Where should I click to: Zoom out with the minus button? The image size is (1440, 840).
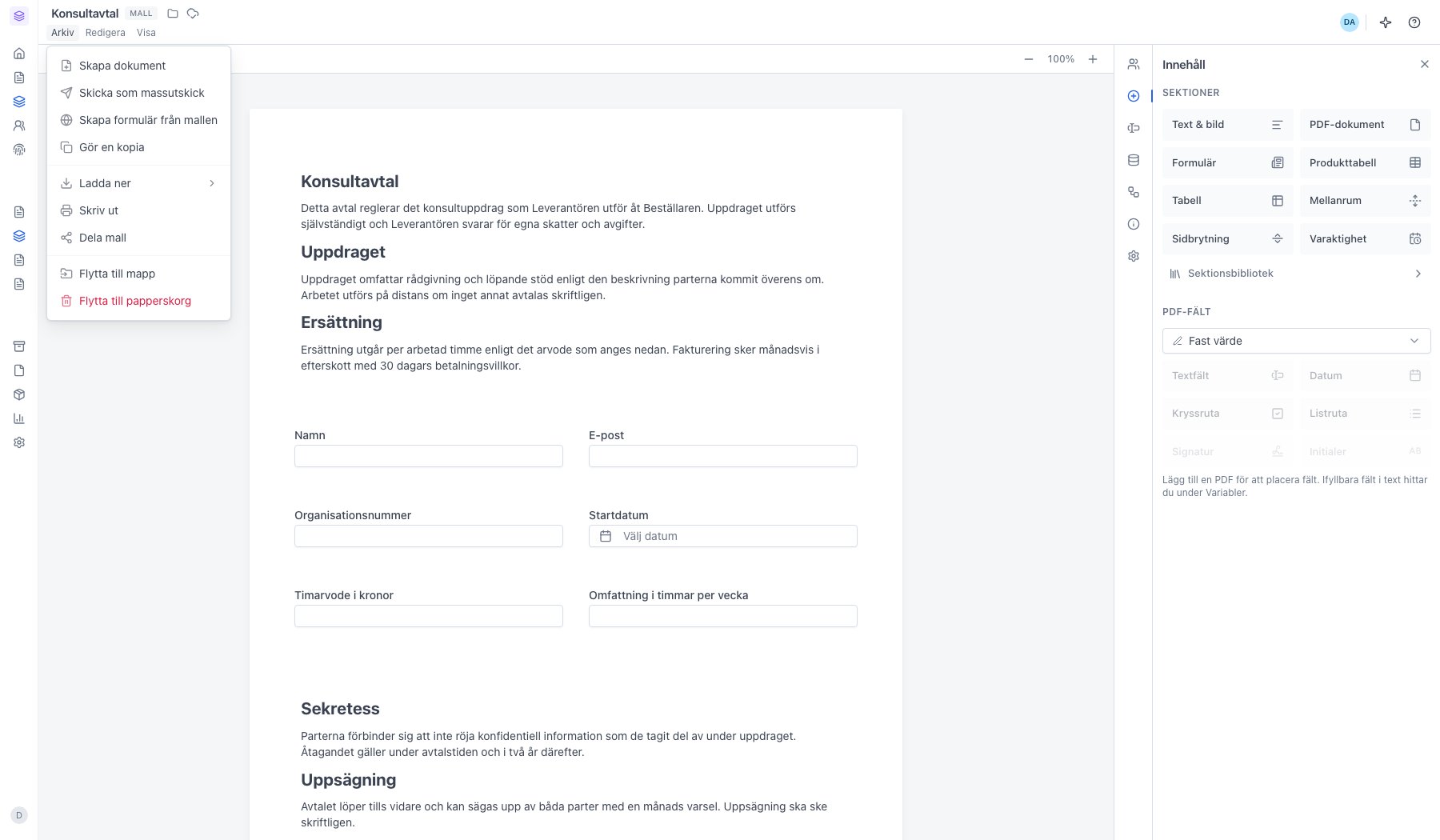click(1029, 59)
